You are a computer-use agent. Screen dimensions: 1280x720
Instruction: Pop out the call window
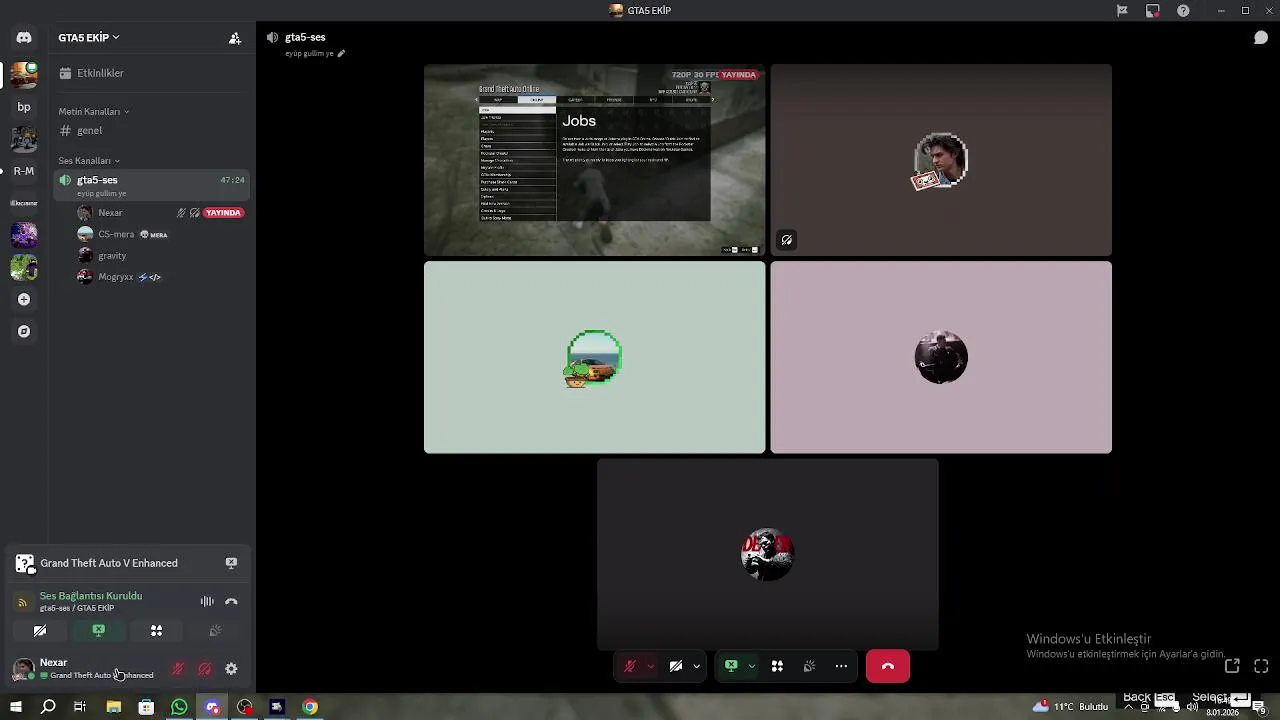(x=1232, y=666)
